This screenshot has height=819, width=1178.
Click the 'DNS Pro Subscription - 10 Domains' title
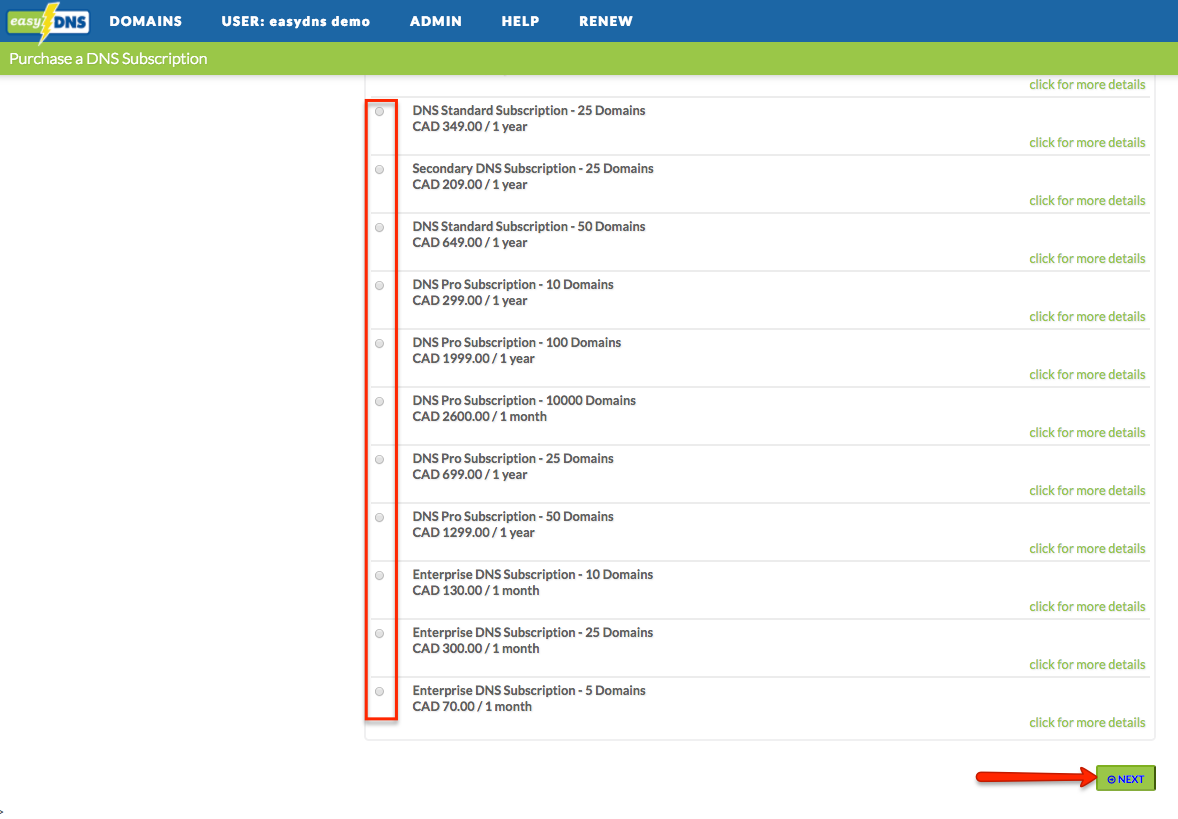click(513, 284)
